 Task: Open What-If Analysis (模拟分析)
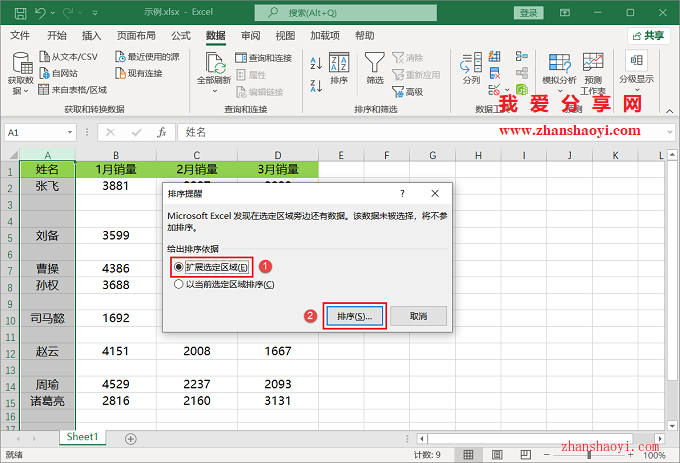[559, 73]
